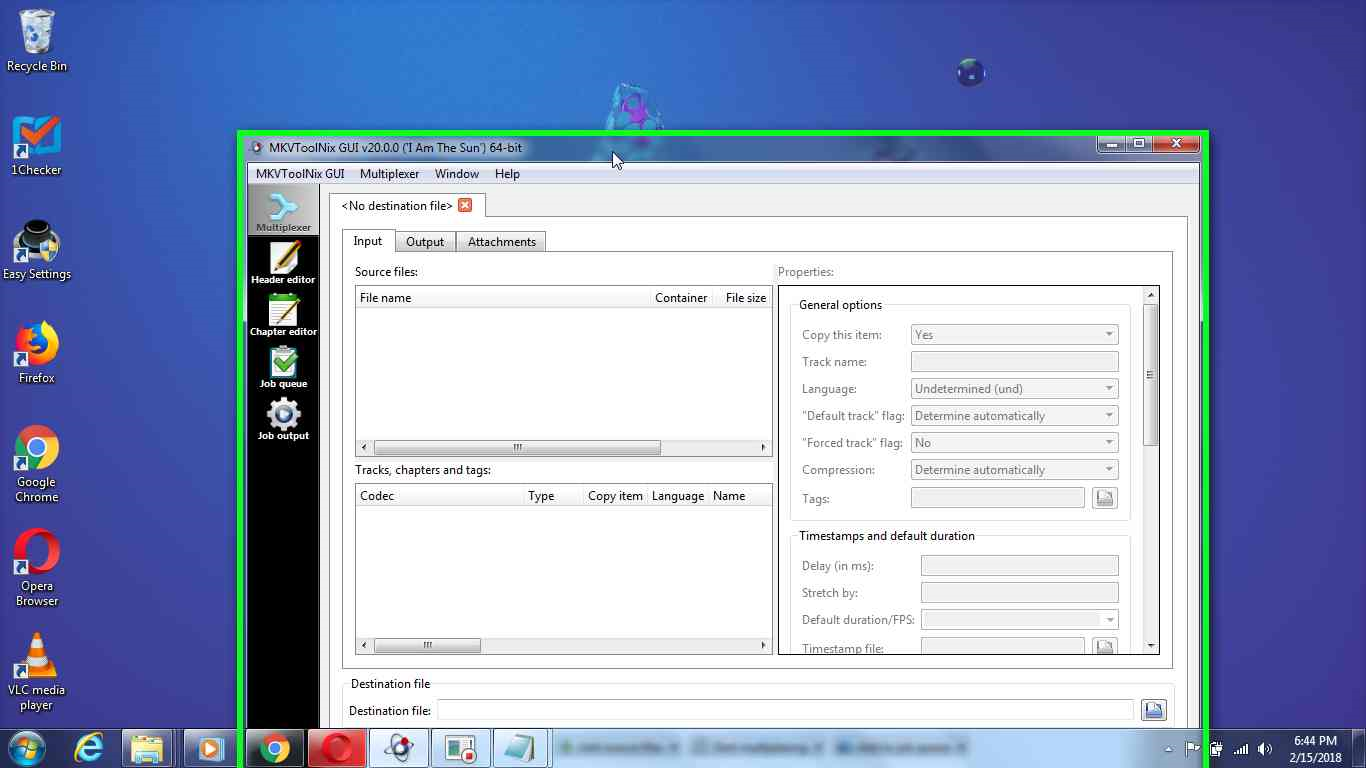Browse for Timestamp file button
The width and height of the screenshot is (1366, 768).
point(1105,647)
